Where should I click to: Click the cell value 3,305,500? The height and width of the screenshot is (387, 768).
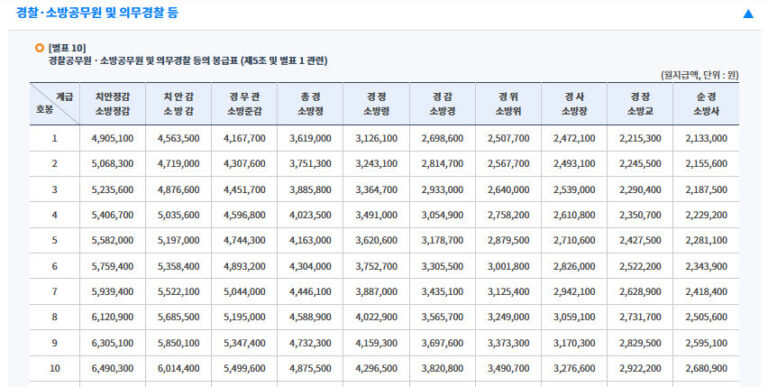coord(442,266)
